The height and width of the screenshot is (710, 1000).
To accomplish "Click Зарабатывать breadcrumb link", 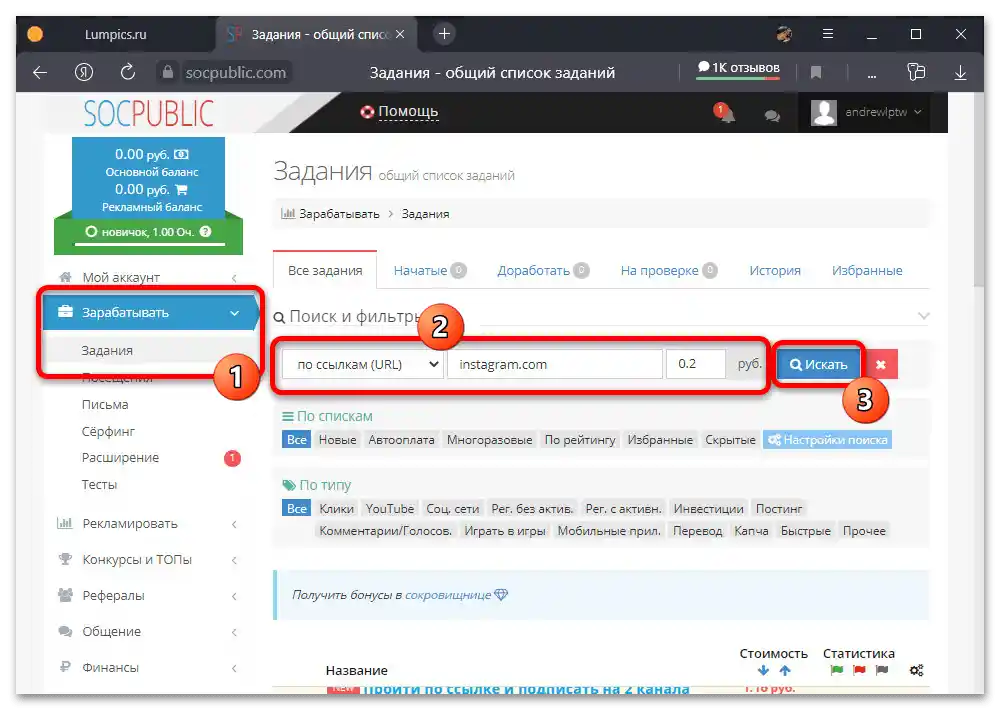I will tap(339, 214).
